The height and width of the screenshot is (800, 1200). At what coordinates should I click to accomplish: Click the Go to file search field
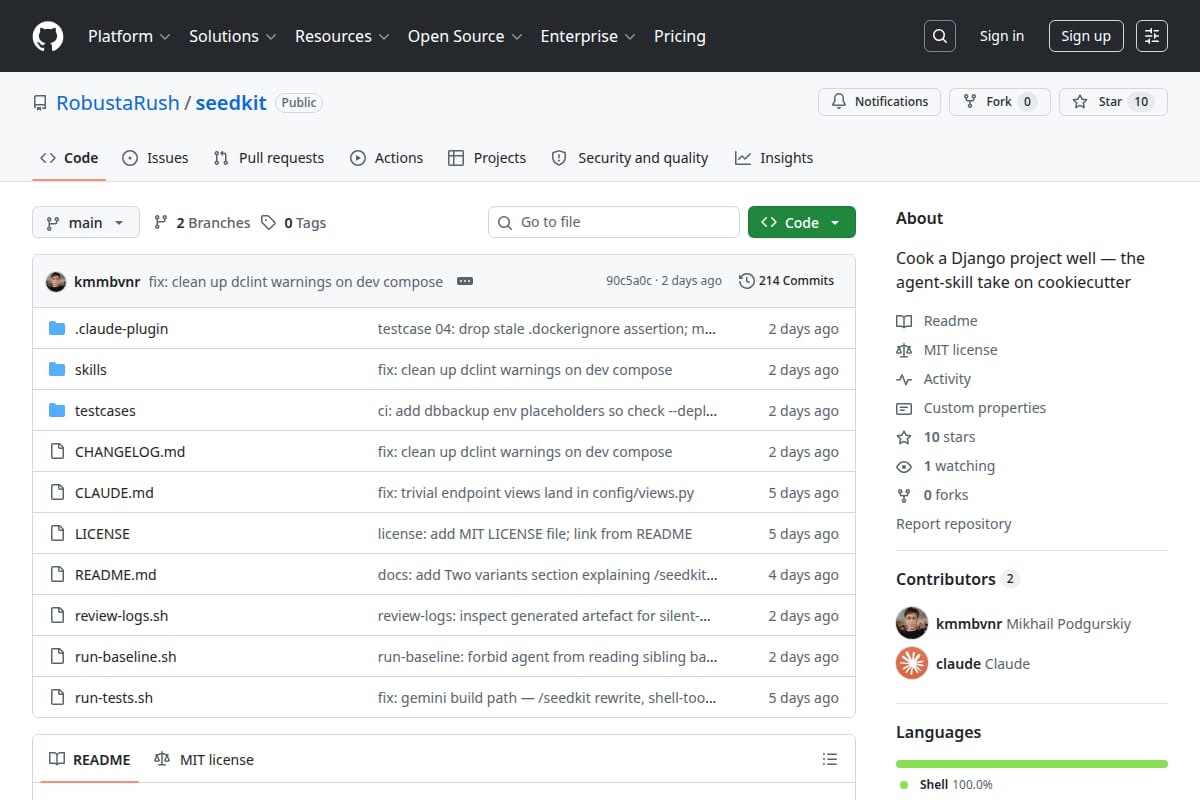click(x=614, y=222)
